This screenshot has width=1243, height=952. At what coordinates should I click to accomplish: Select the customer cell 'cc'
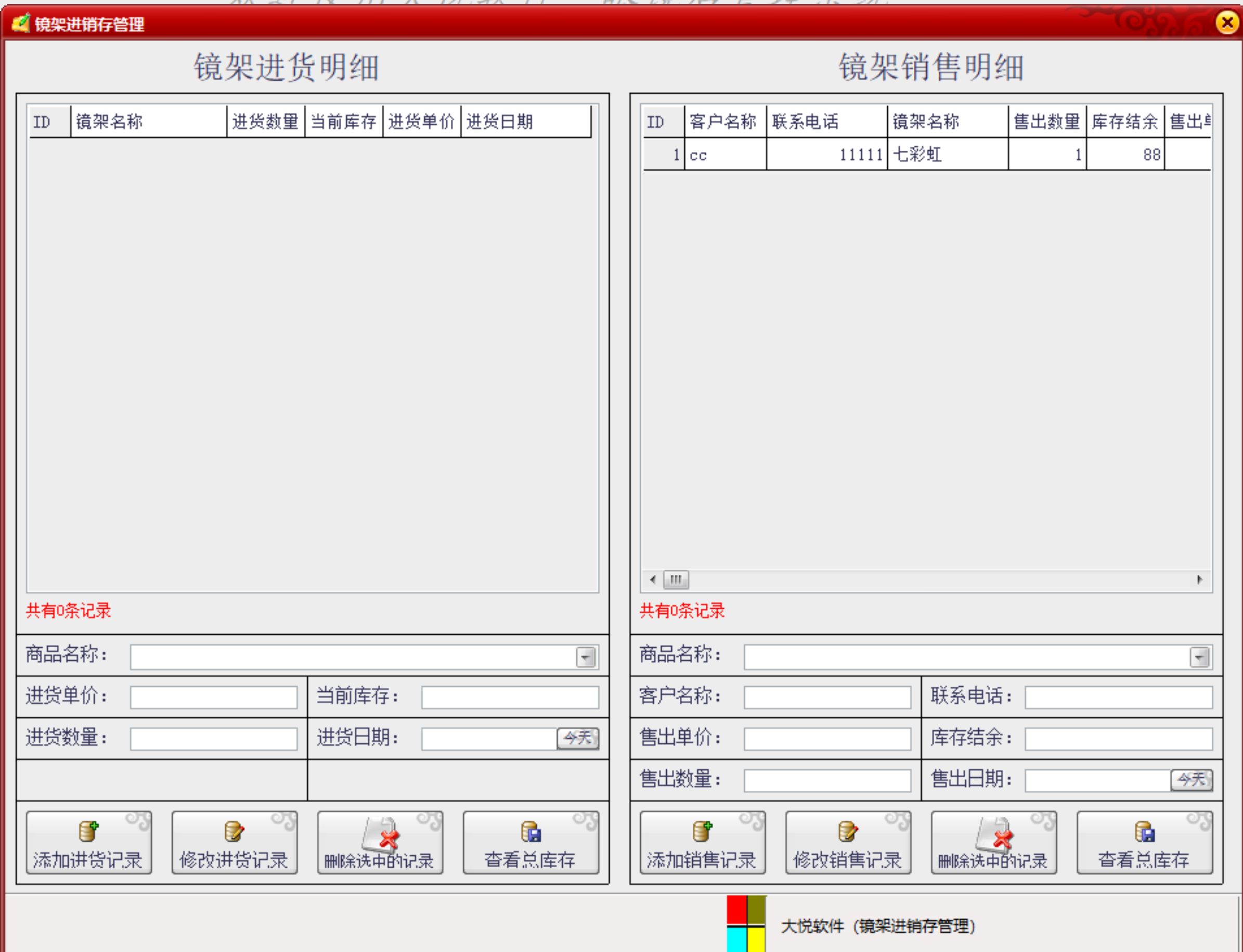725,154
